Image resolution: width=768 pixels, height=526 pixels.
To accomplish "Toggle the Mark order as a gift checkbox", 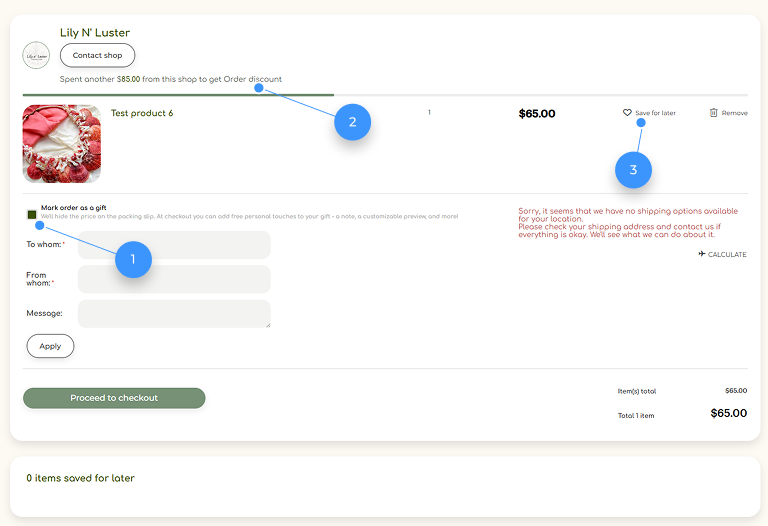I will (32, 214).
